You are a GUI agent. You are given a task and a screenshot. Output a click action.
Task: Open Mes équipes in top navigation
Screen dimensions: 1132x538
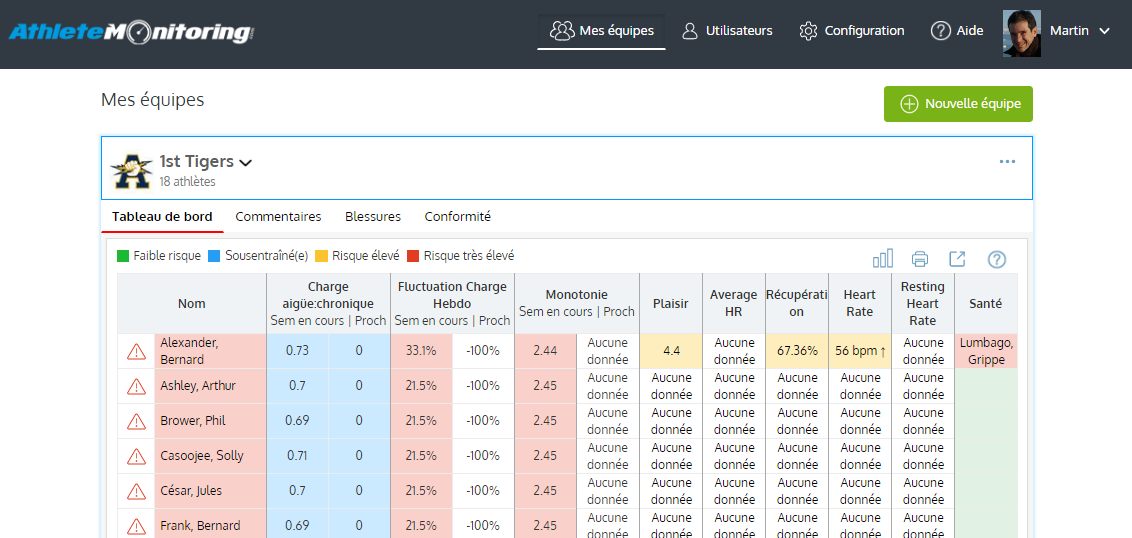(601, 31)
